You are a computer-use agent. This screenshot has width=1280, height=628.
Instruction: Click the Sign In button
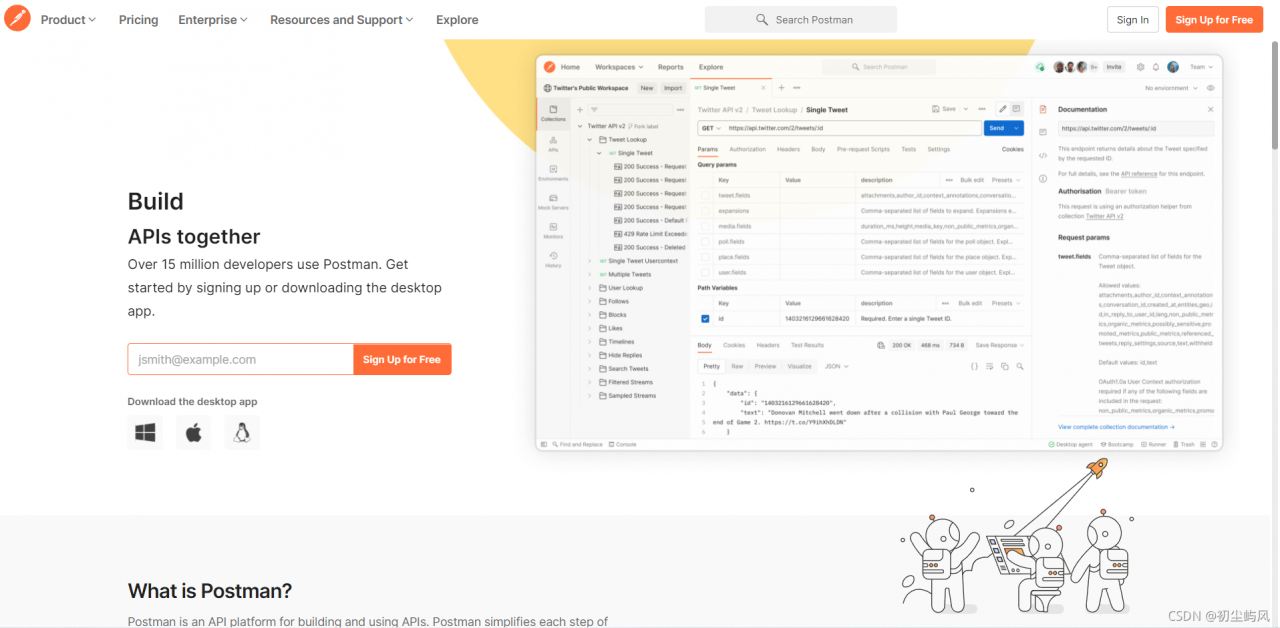tap(1132, 20)
